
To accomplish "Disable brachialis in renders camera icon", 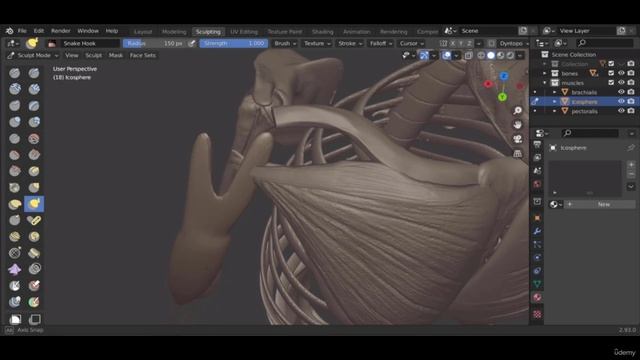I will (631, 92).
